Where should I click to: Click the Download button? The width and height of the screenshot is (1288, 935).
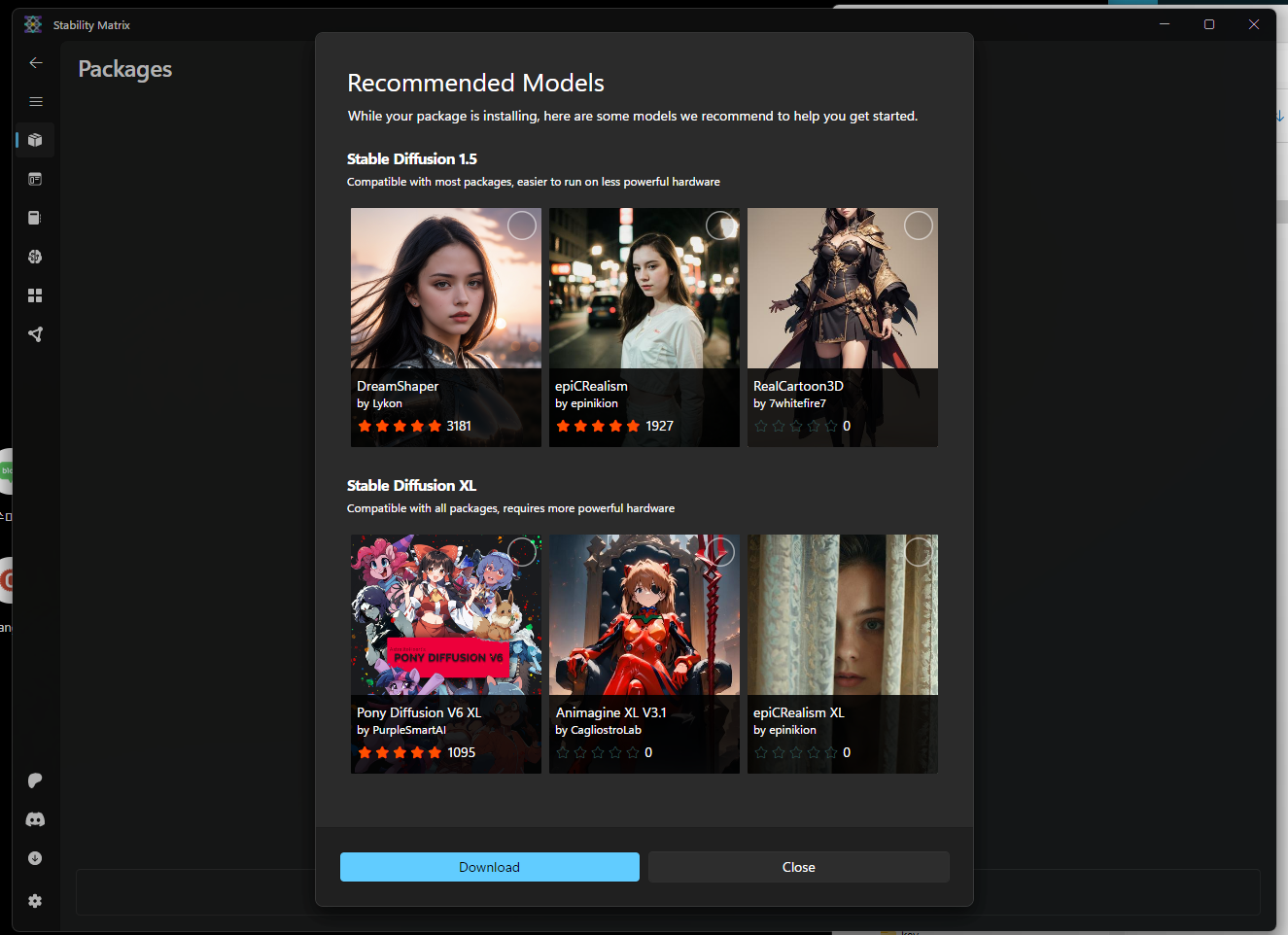pos(489,866)
